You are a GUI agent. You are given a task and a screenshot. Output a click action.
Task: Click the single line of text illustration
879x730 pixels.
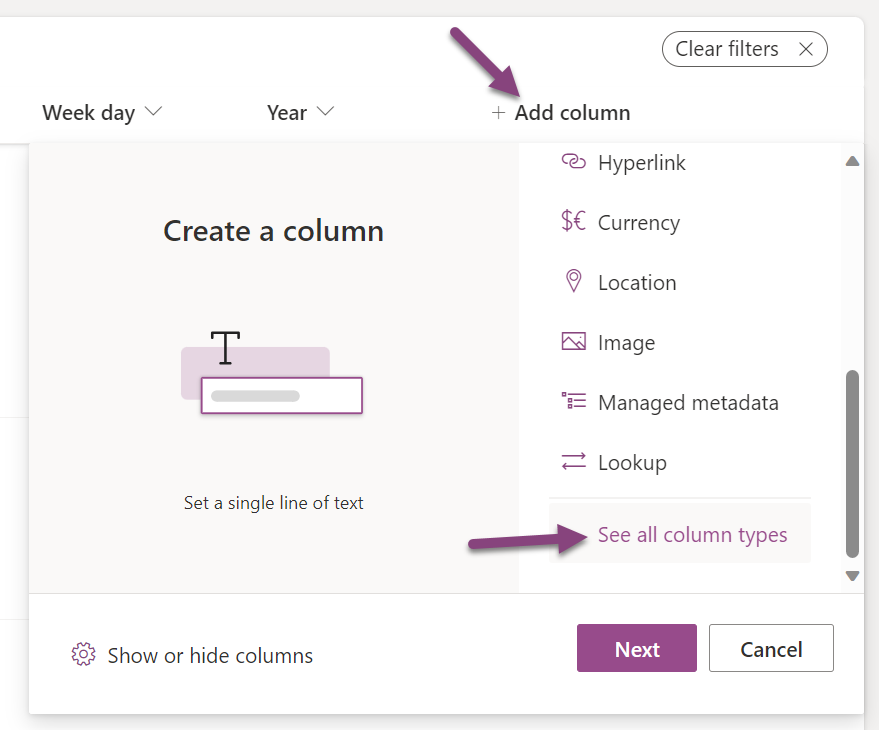tap(272, 370)
